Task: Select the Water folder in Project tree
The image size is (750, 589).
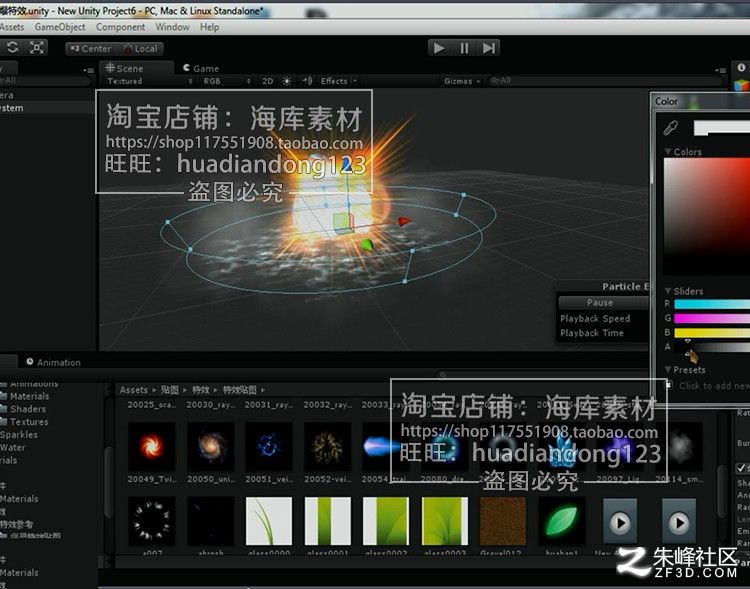Action: pos(13,448)
